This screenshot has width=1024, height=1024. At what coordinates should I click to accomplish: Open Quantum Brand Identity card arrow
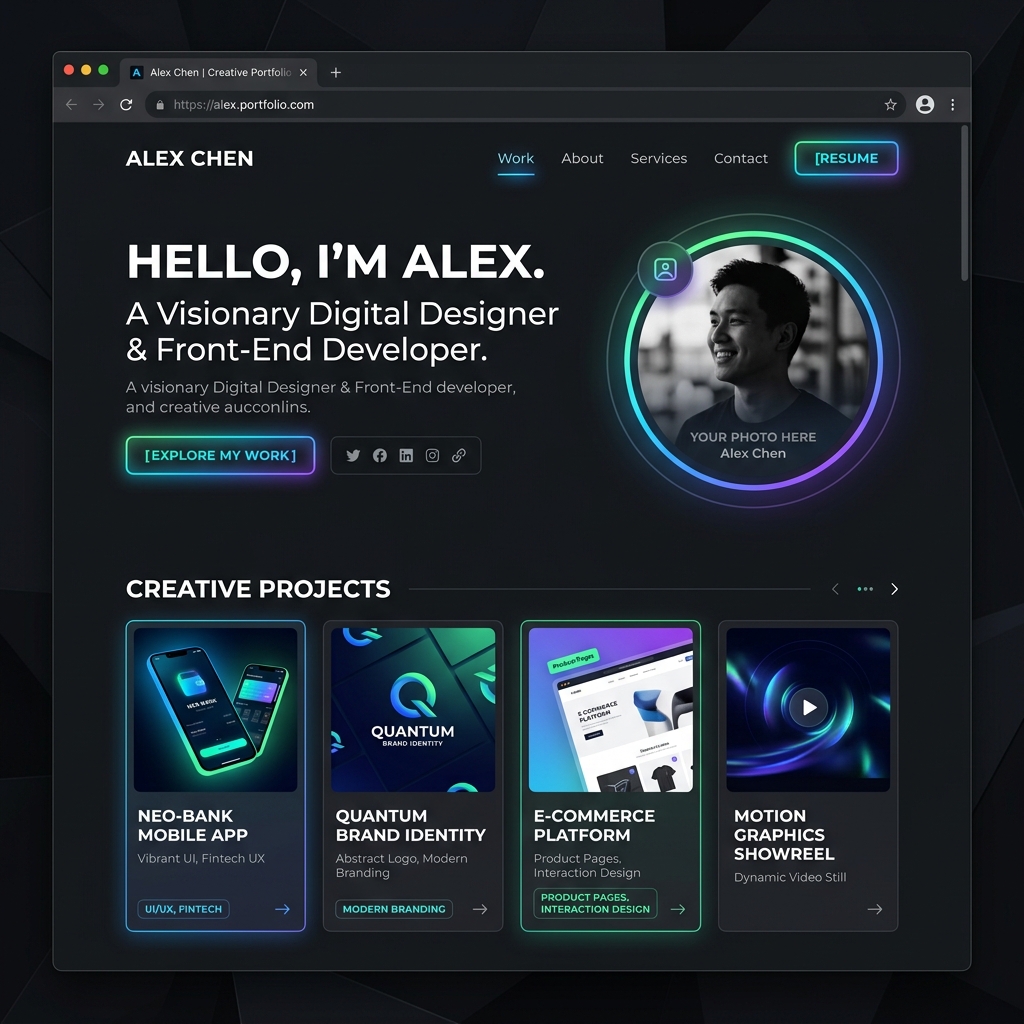click(480, 909)
